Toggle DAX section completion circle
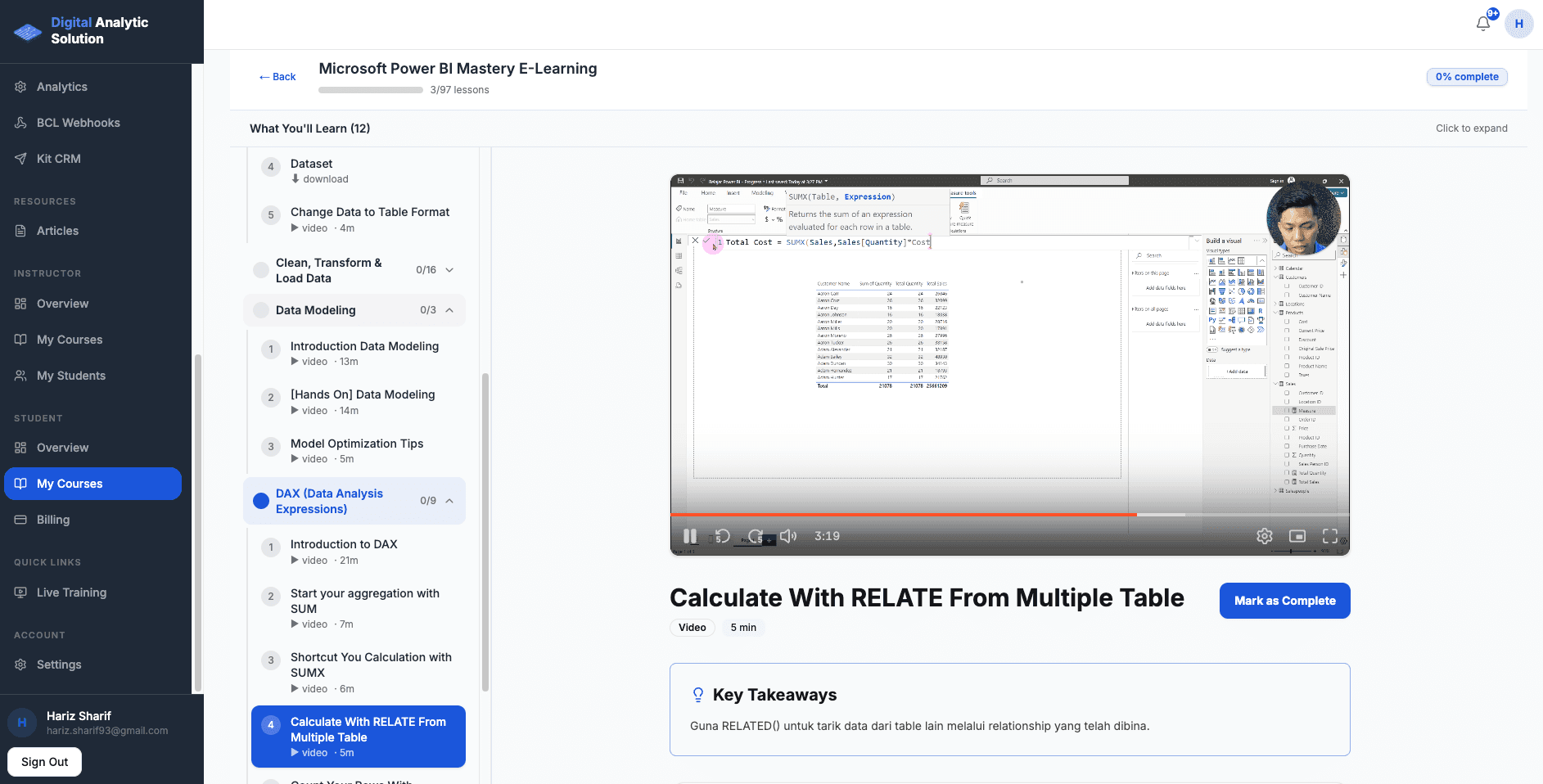Image resolution: width=1543 pixels, height=784 pixels. pos(261,501)
